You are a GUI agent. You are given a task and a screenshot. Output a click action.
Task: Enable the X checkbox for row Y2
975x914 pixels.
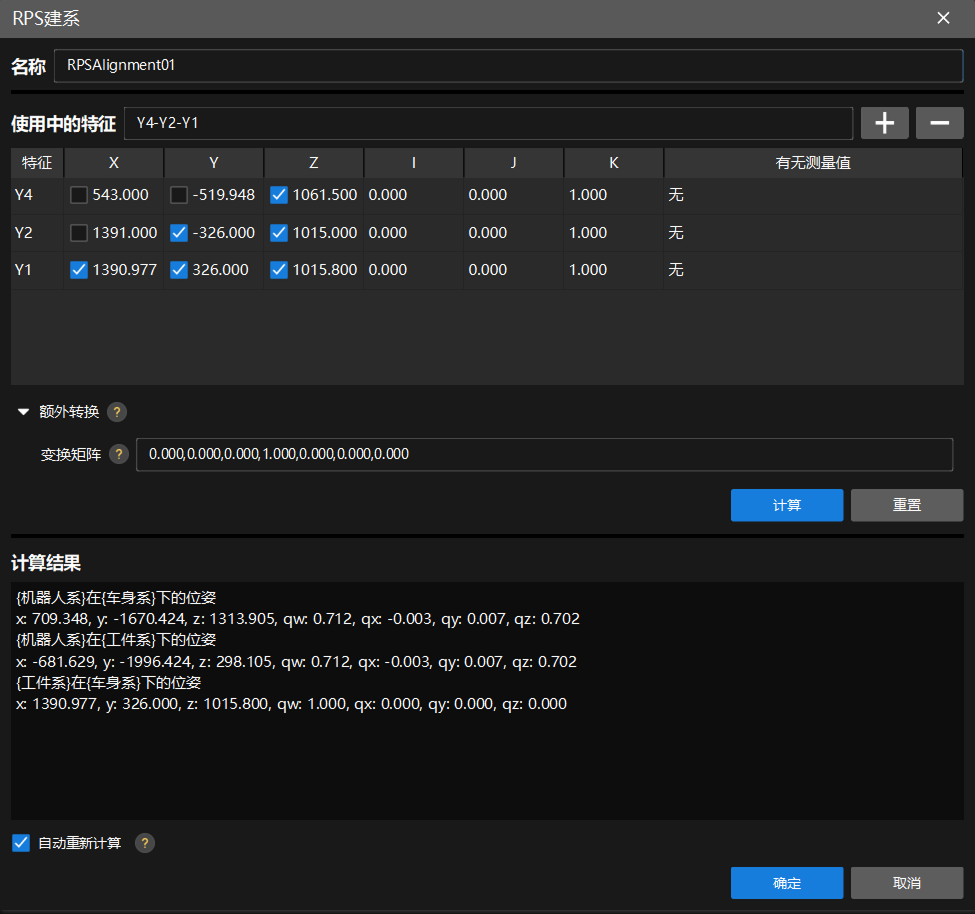click(79, 233)
